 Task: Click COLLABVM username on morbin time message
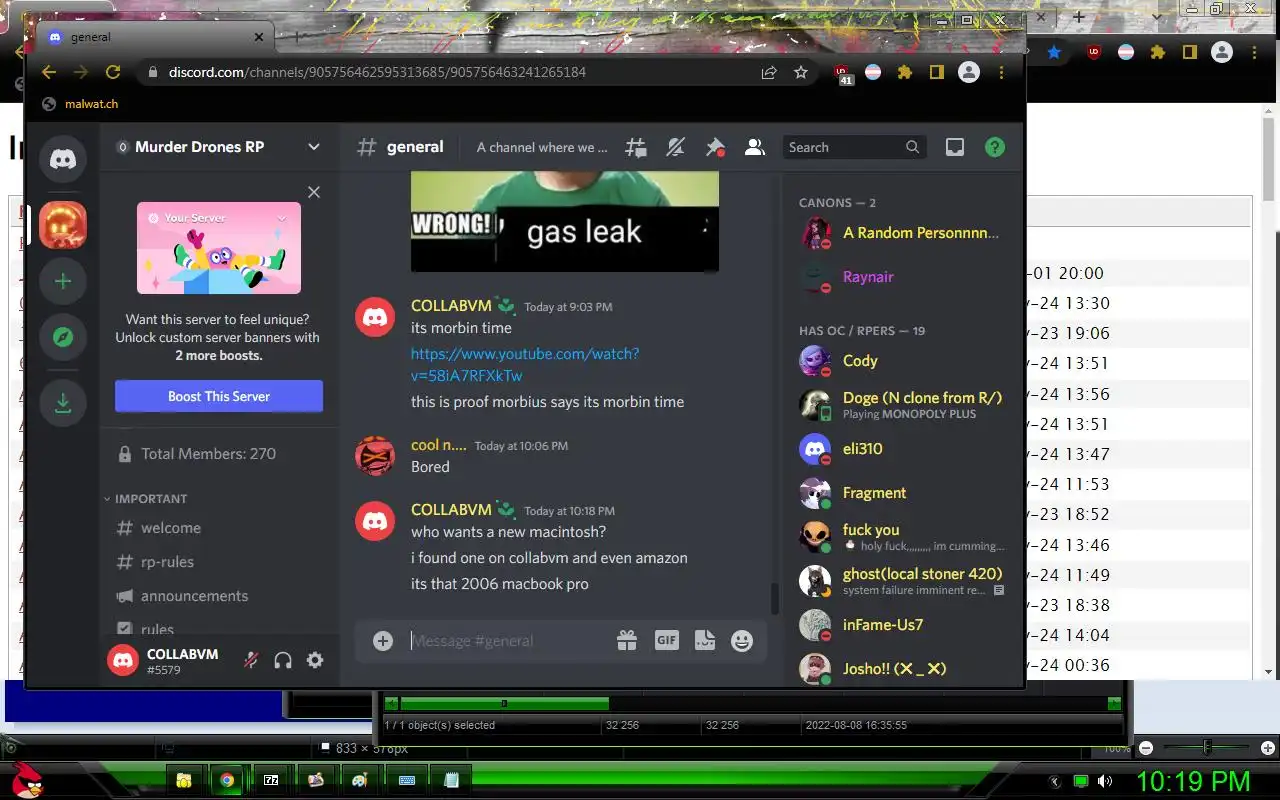click(x=451, y=306)
